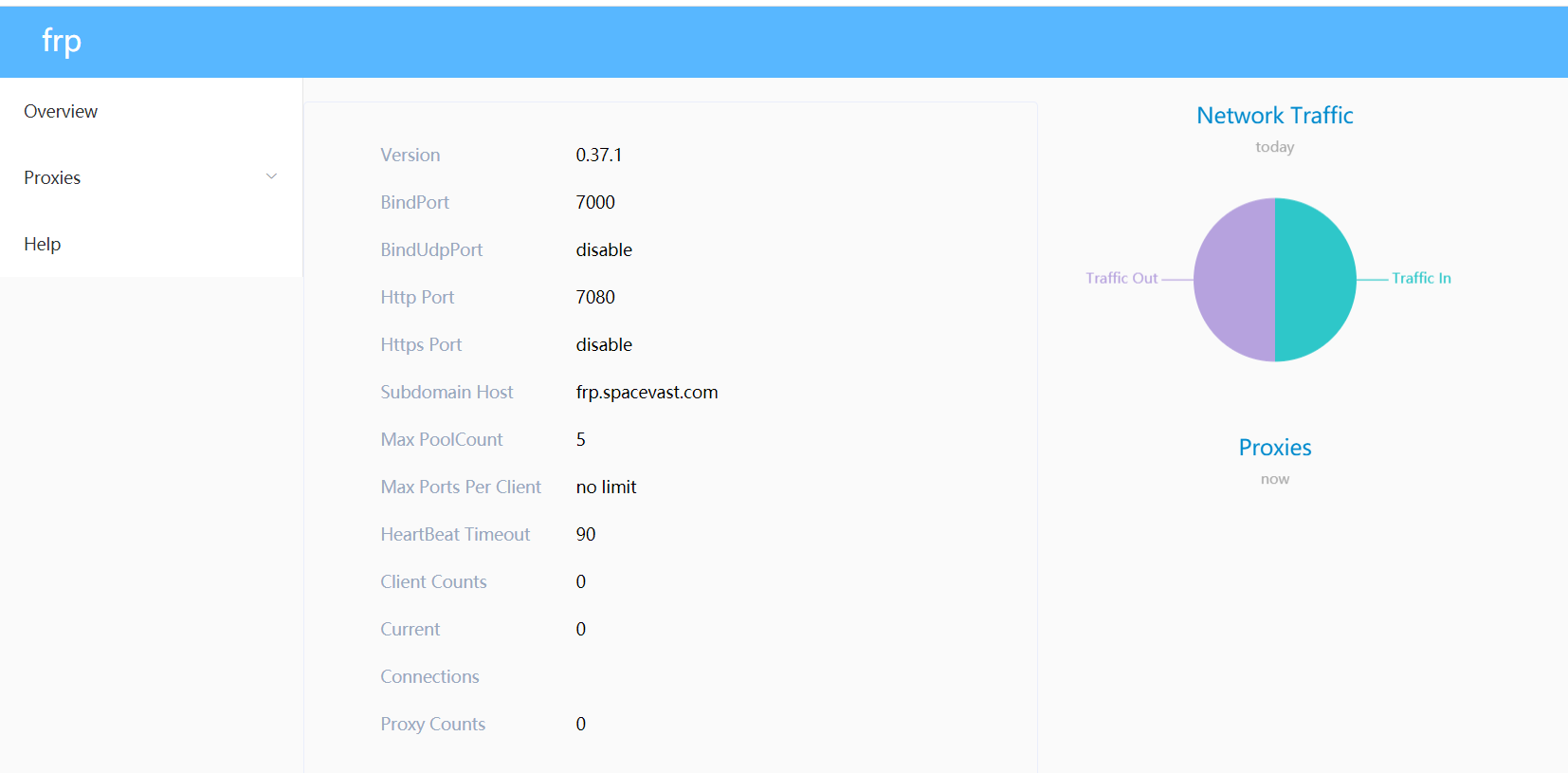Click the Version label
The height and width of the screenshot is (773, 1568).
tap(410, 155)
